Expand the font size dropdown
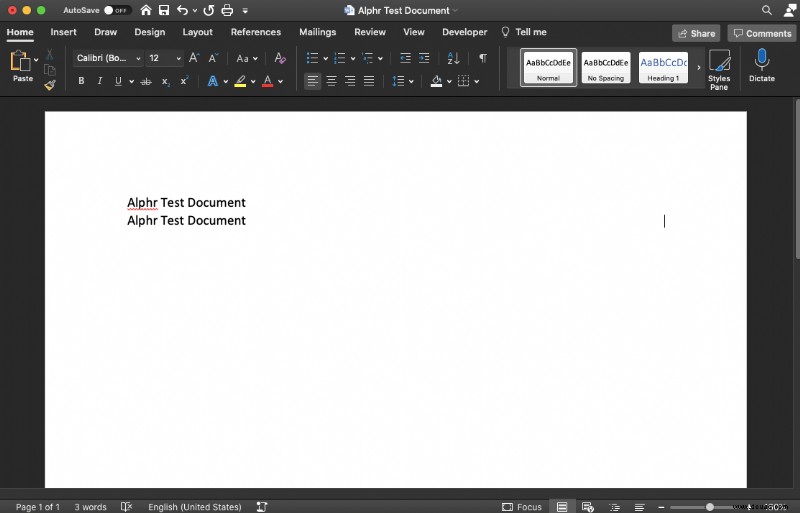 [178, 58]
